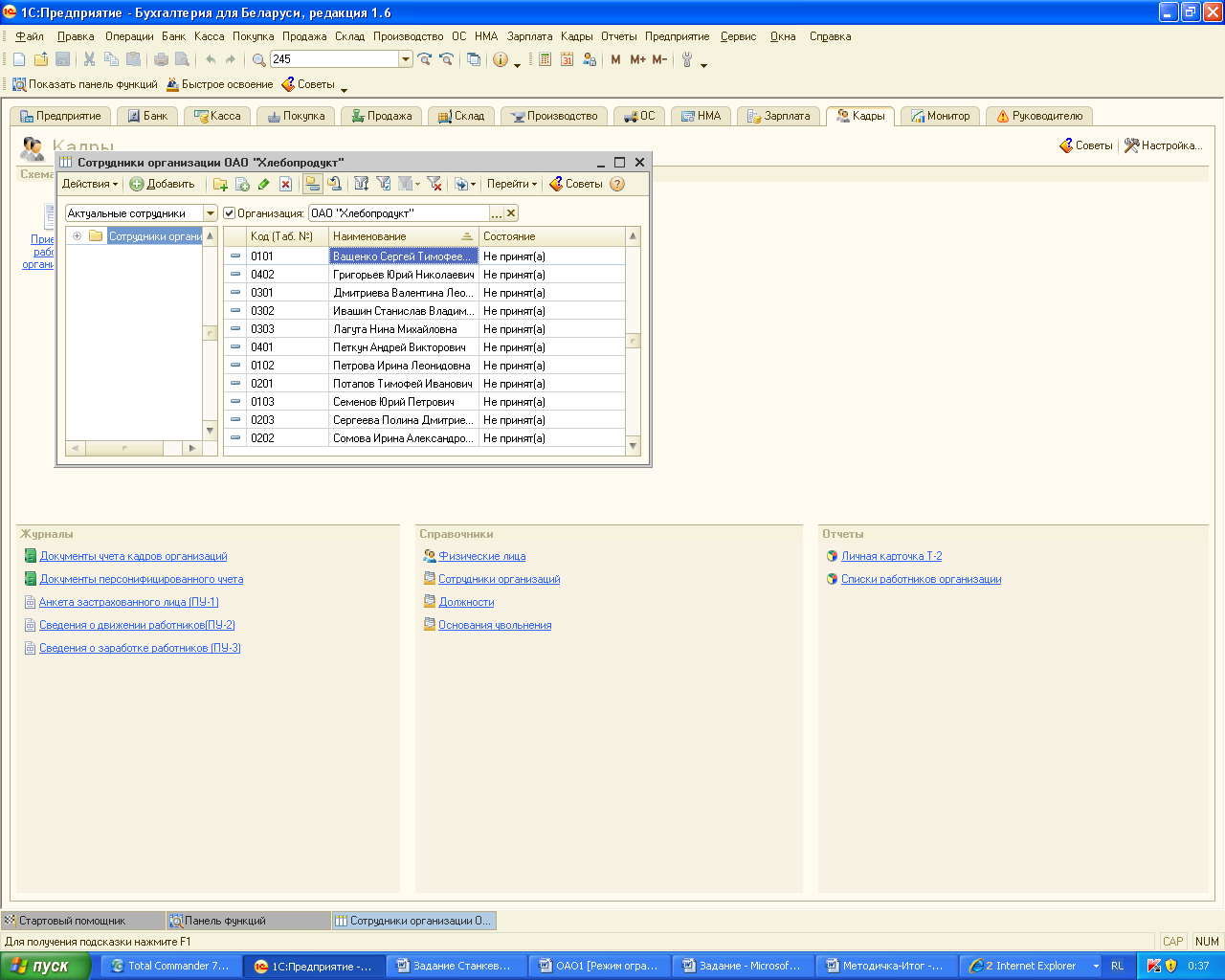The image size is (1225, 980).
Task: Open the Сервис menu
Action: click(x=738, y=36)
